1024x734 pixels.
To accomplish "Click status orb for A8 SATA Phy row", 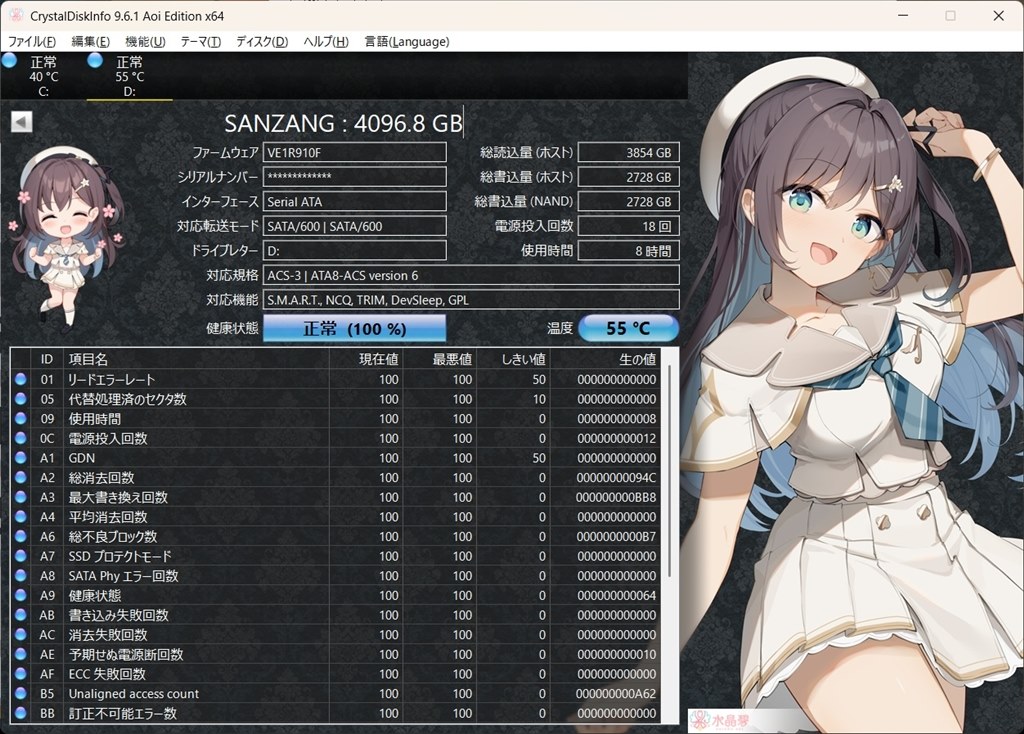I will pyautogui.click(x=20, y=575).
